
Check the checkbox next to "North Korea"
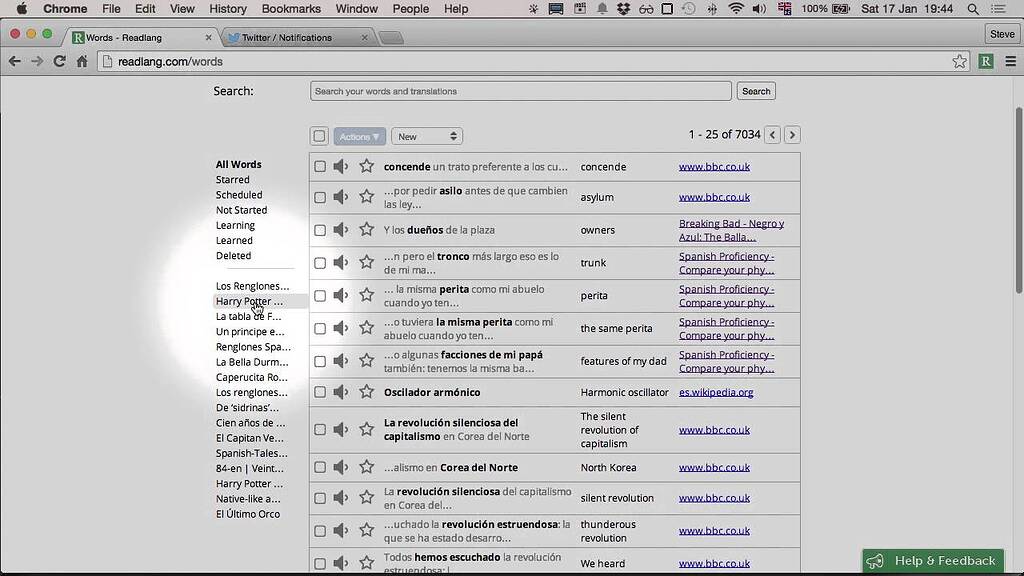[x=319, y=467]
